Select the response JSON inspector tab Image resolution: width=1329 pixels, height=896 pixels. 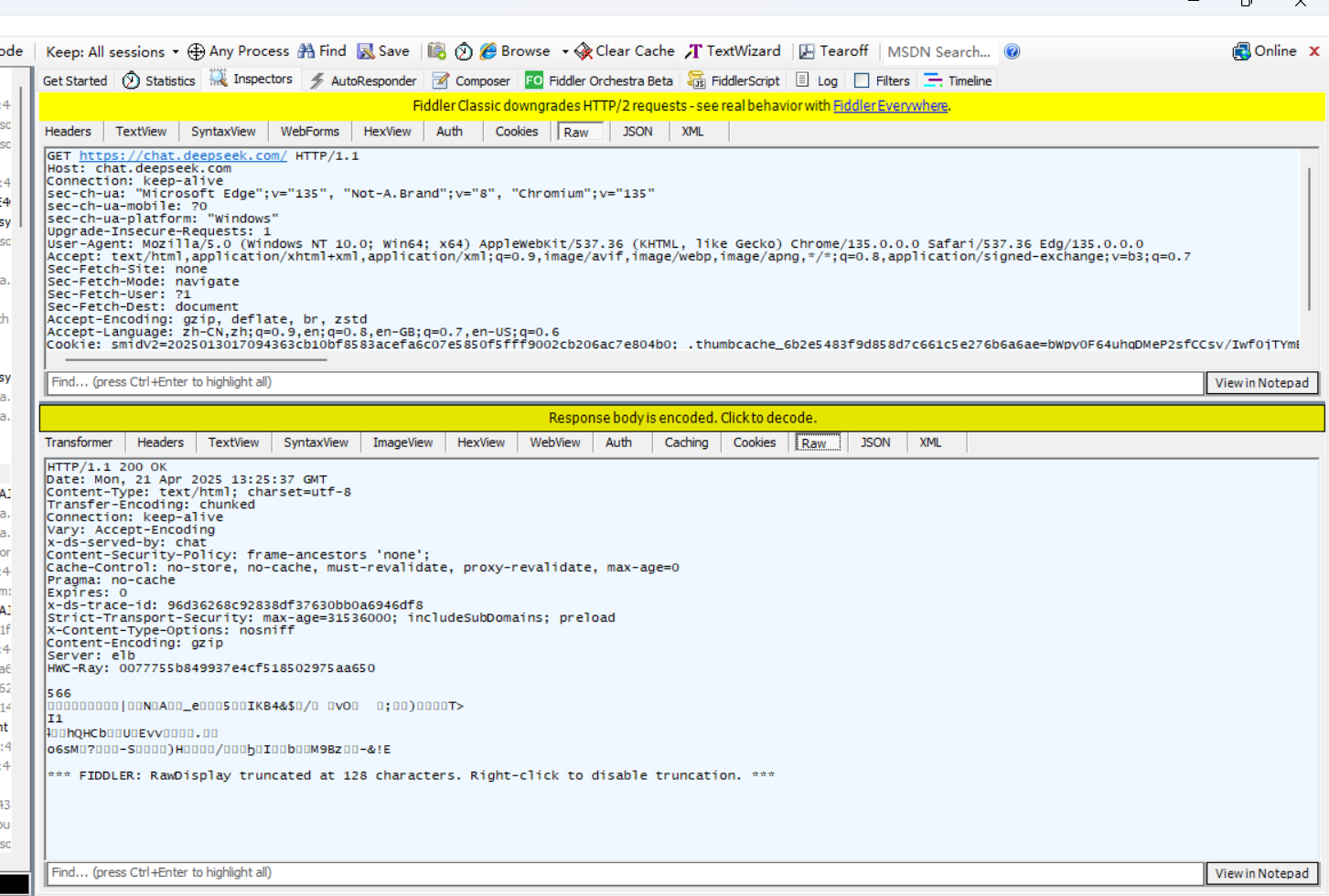pos(875,443)
